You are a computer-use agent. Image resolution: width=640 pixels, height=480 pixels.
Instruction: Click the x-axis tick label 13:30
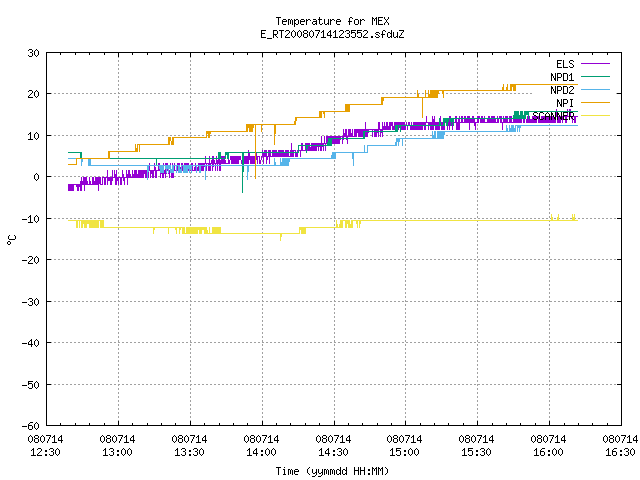189,452
